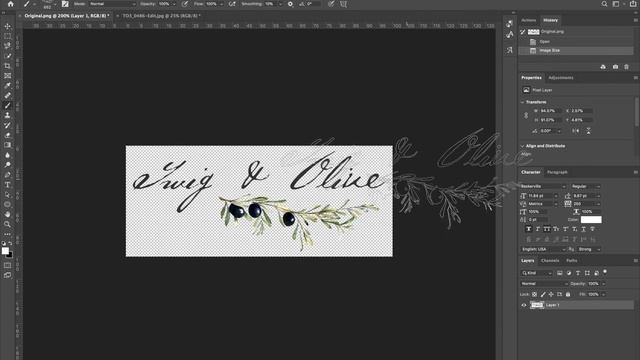Toggle Underline in Character panel
The image size is (640, 360).
click(584, 229)
